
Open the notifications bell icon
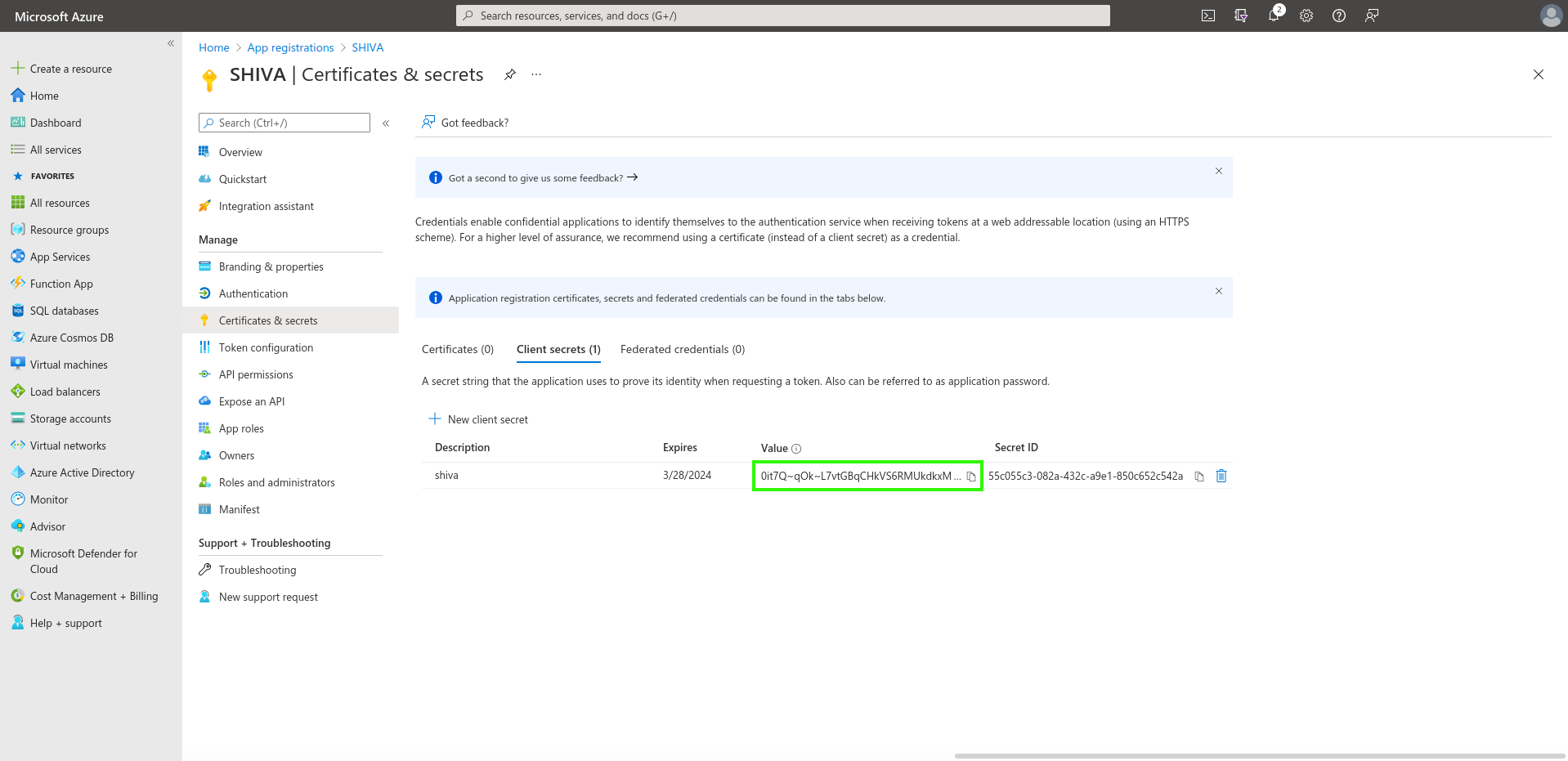pos(1274,16)
